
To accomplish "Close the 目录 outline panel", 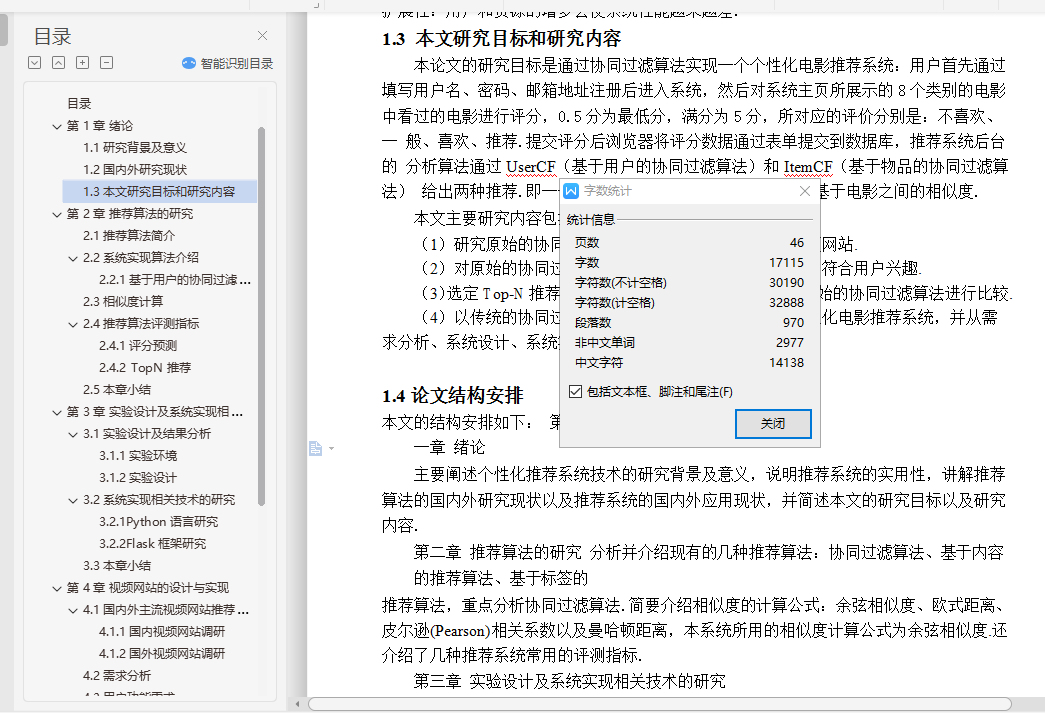I will coord(263,35).
